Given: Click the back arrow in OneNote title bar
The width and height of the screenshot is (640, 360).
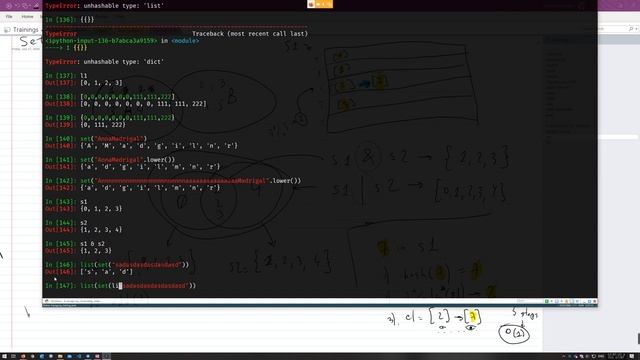Looking at the screenshot, I should click(9, 6).
